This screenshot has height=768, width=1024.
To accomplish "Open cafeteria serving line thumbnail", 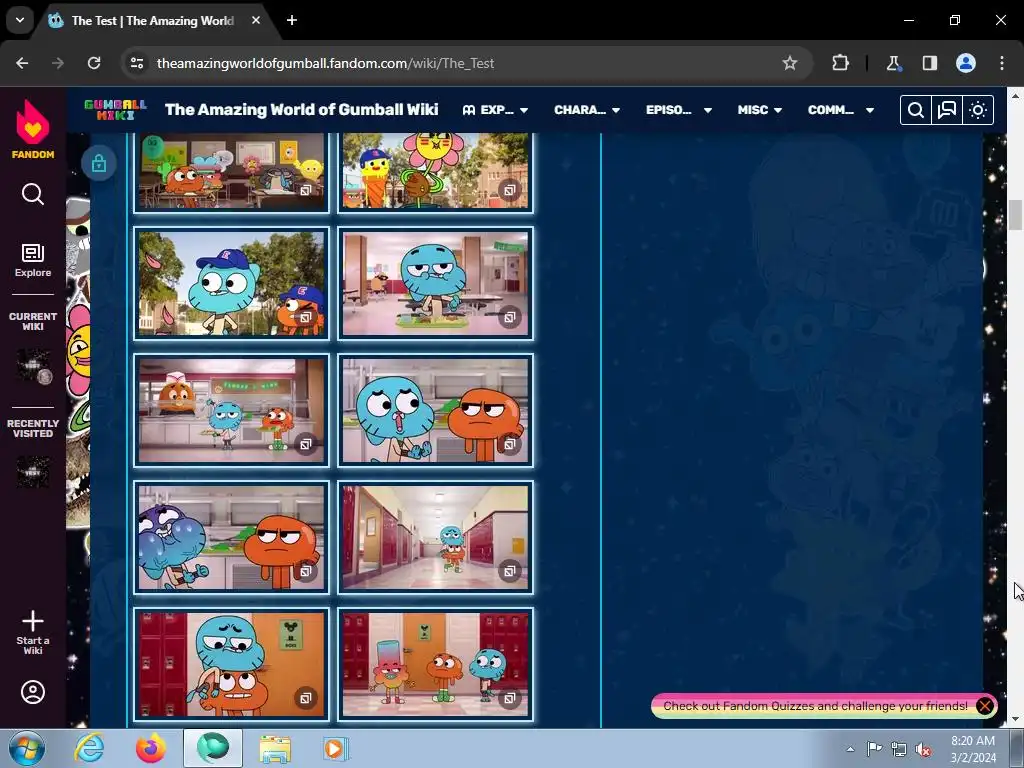I will (231, 410).
